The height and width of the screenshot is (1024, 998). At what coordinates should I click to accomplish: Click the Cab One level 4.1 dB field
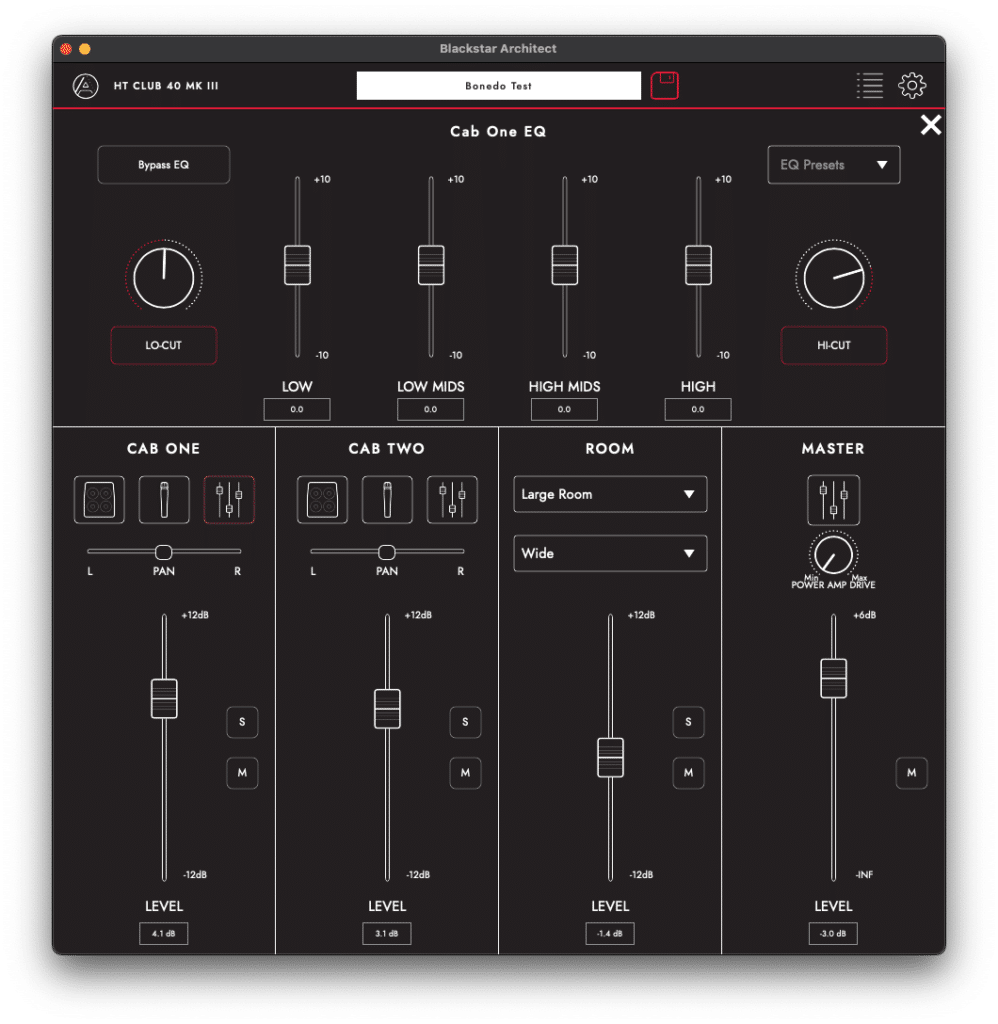pyautogui.click(x=164, y=933)
